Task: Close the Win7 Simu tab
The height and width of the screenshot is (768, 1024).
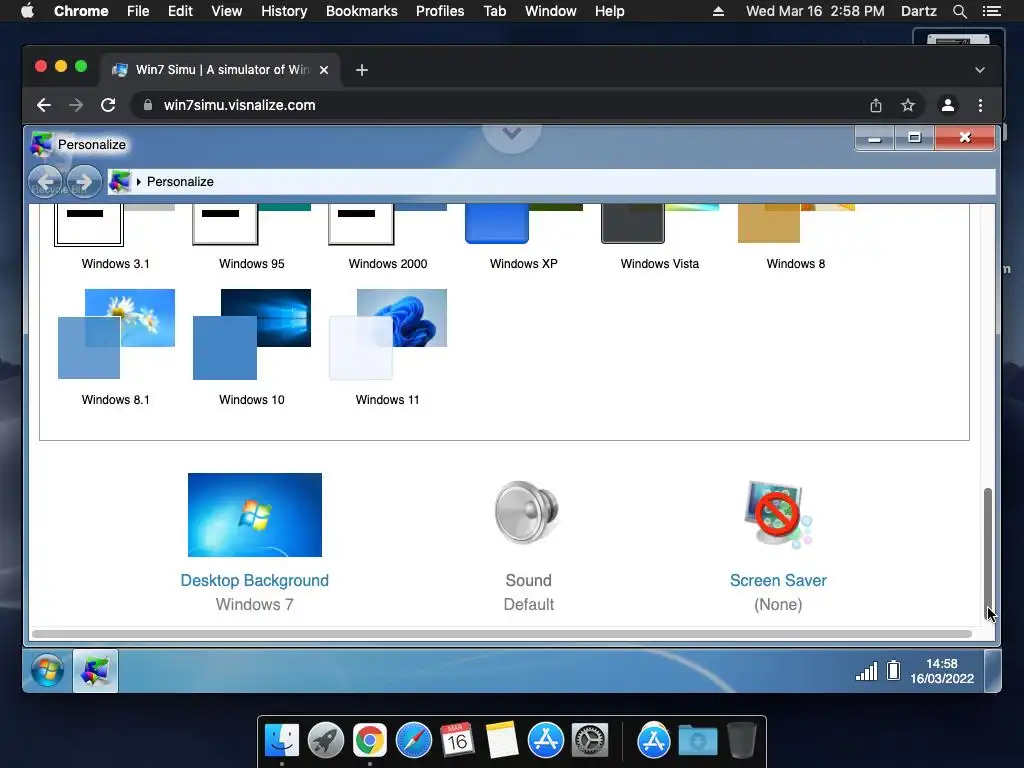Action: pyautogui.click(x=324, y=70)
